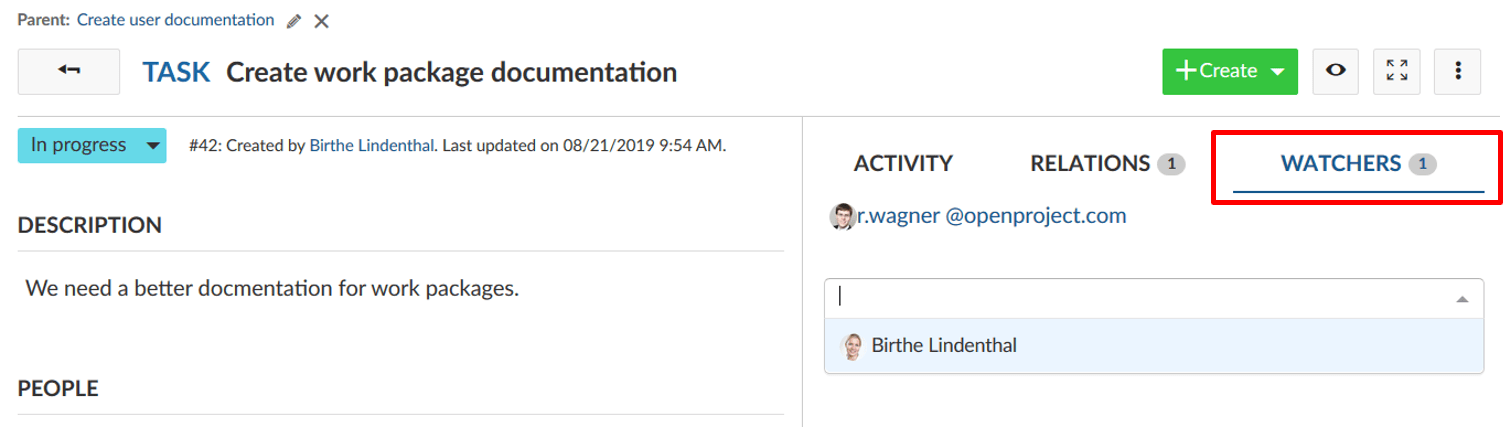The width and height of the screenshot is (1503, 427).
Task: Click the back arrow button
Action: 69,71
